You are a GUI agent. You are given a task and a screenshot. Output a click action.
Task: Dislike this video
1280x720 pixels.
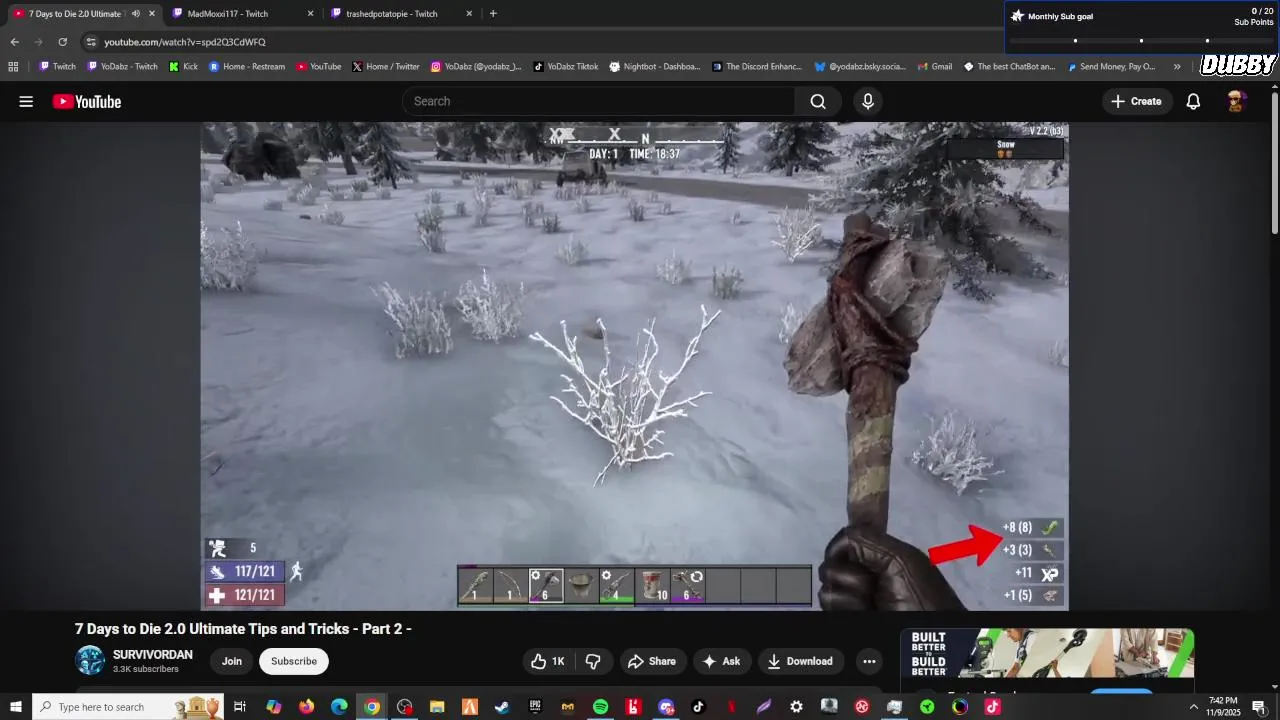tap(593, 661)
